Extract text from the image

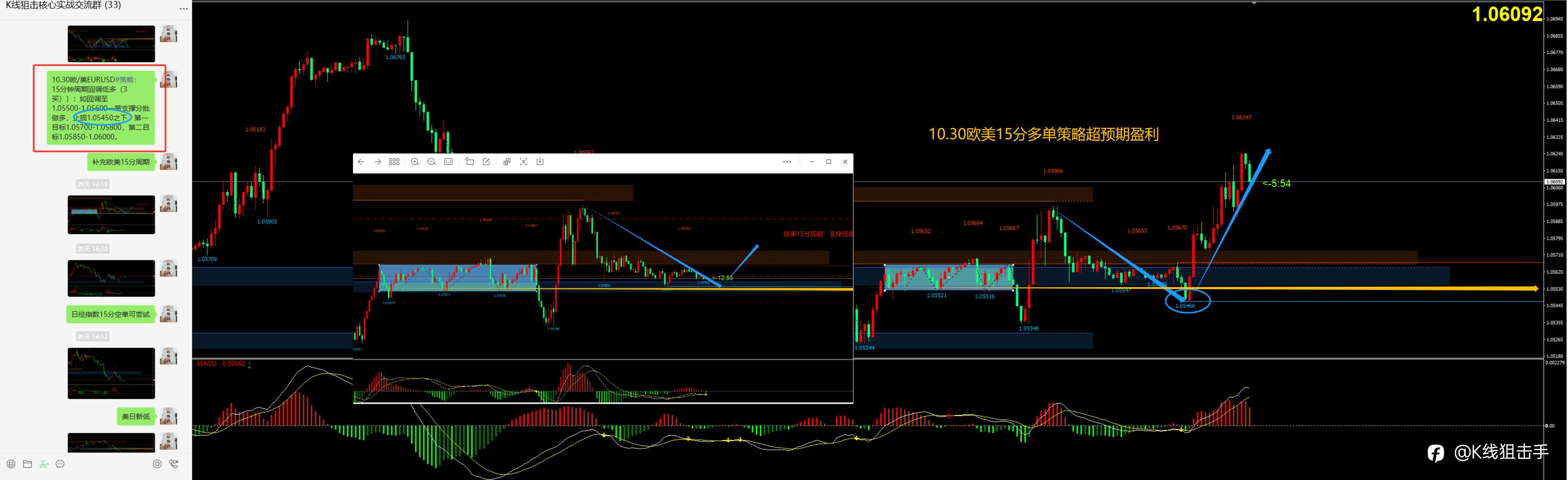tap(523, 161)
